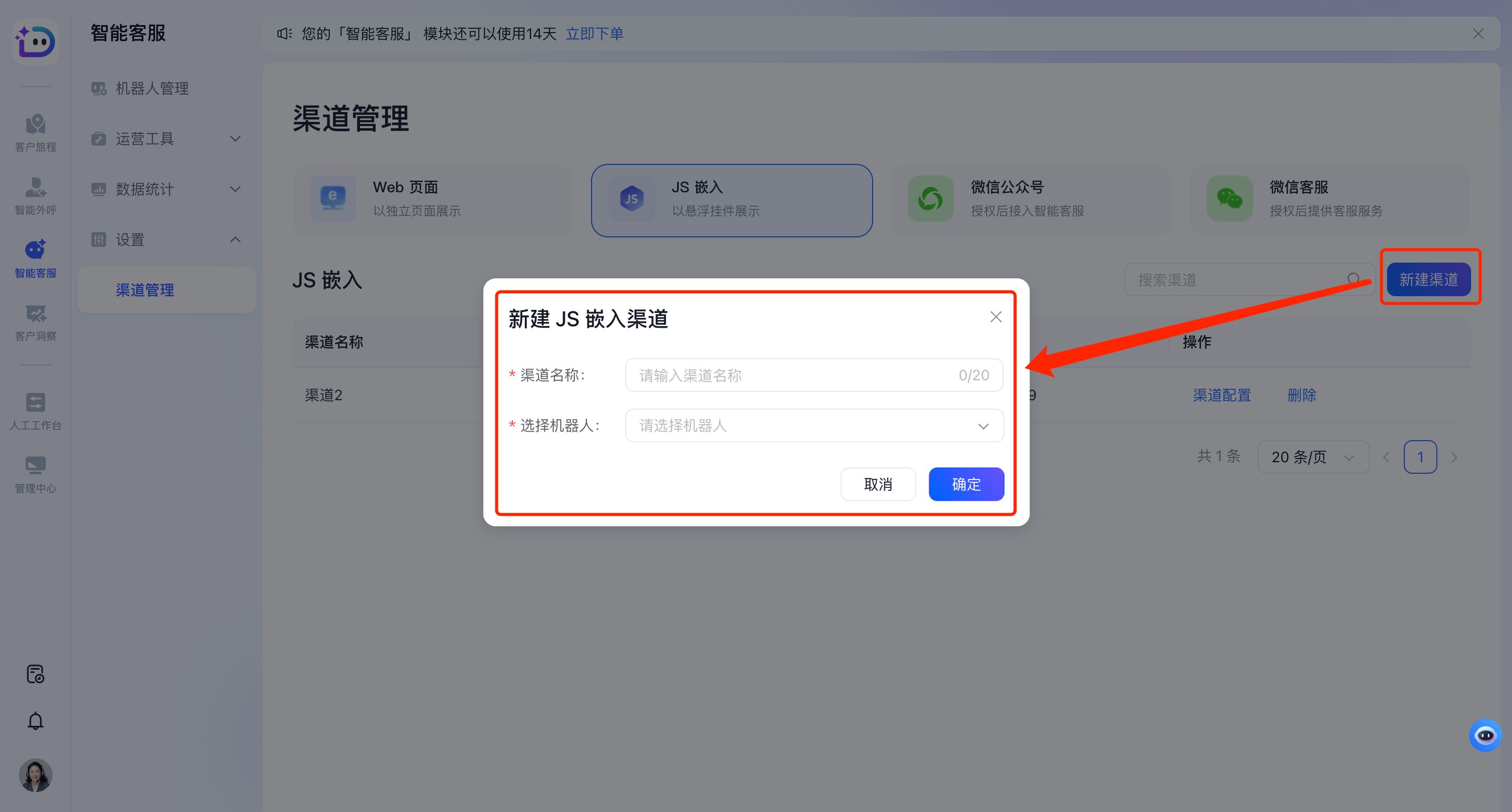Open the 智能客服 module icon
This screenshot has height=812, width=1512.
tap(35, 258)
